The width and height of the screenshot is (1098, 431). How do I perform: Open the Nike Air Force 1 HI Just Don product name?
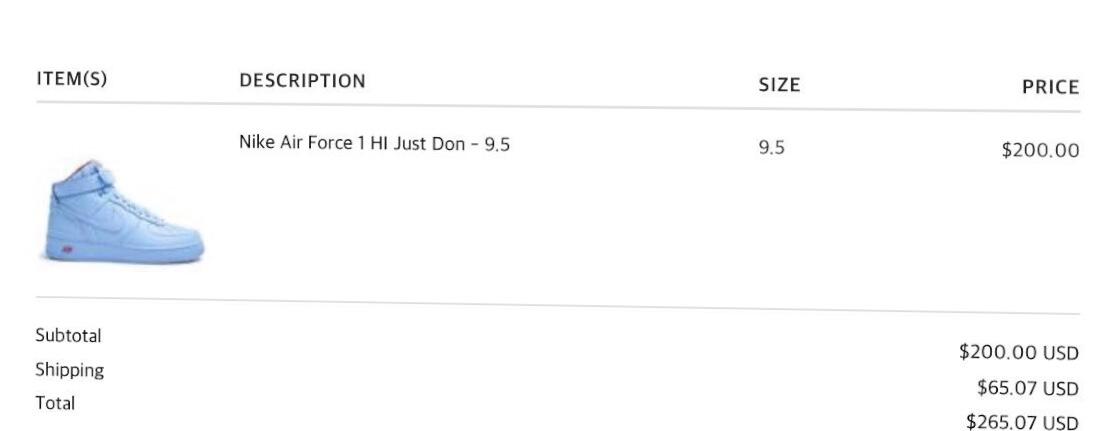click(374, 143)
